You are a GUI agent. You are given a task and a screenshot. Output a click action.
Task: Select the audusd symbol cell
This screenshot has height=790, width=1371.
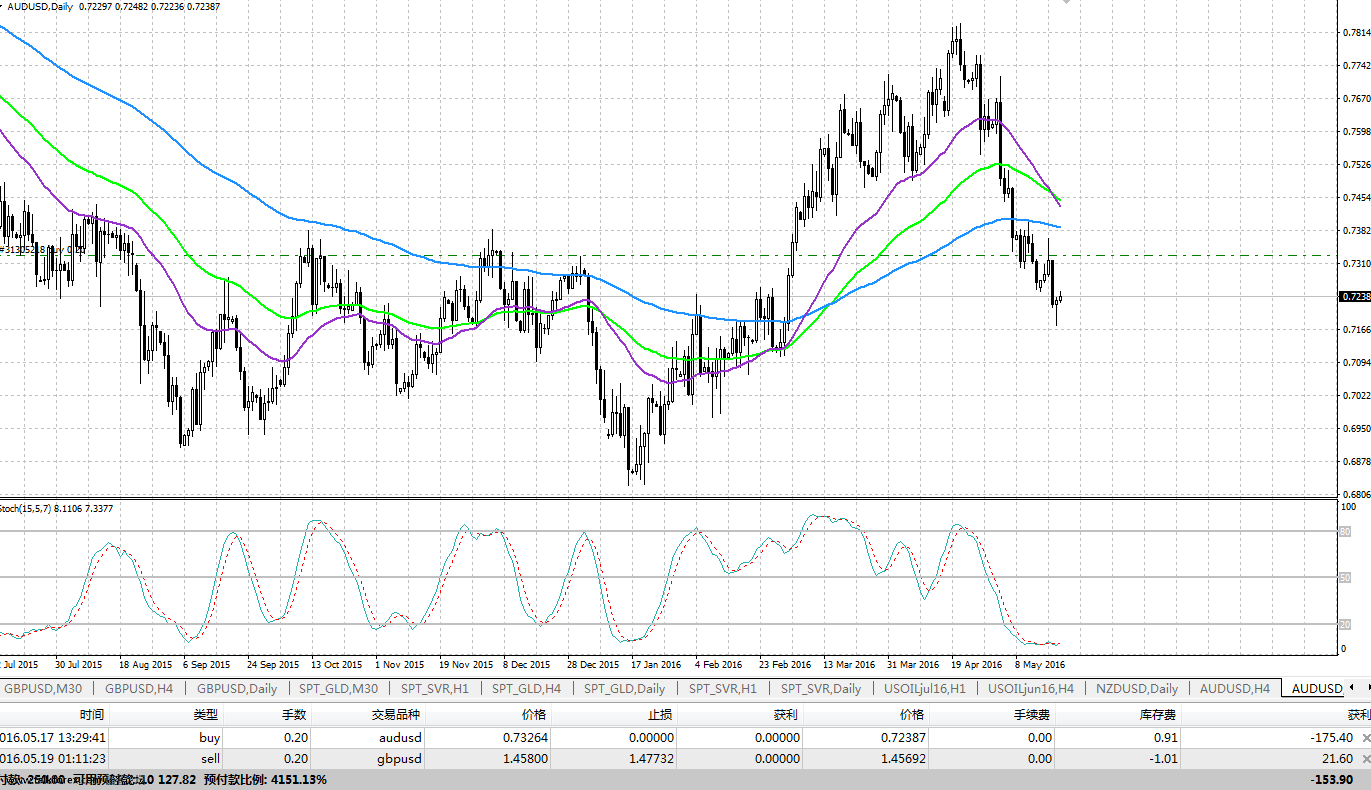[x=400, y=738]
